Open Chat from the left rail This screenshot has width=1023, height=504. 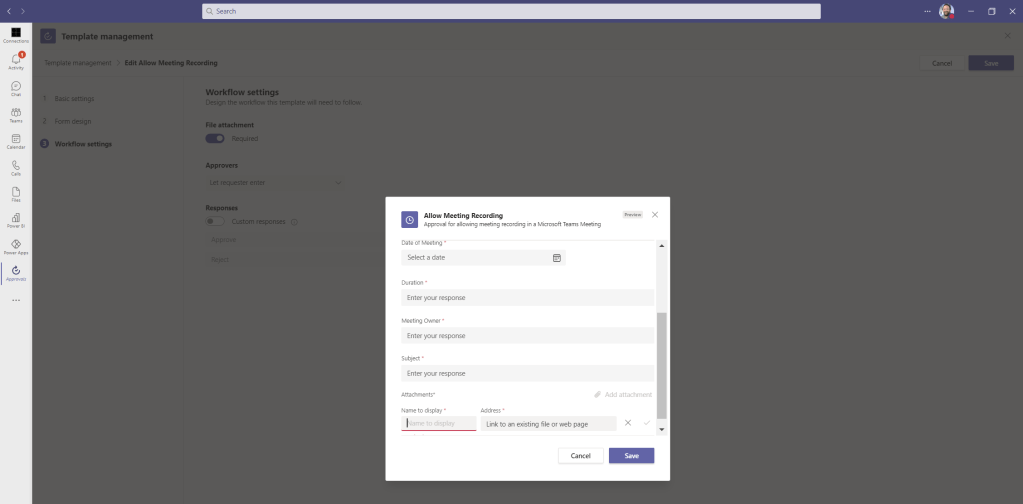click(15, 89)
